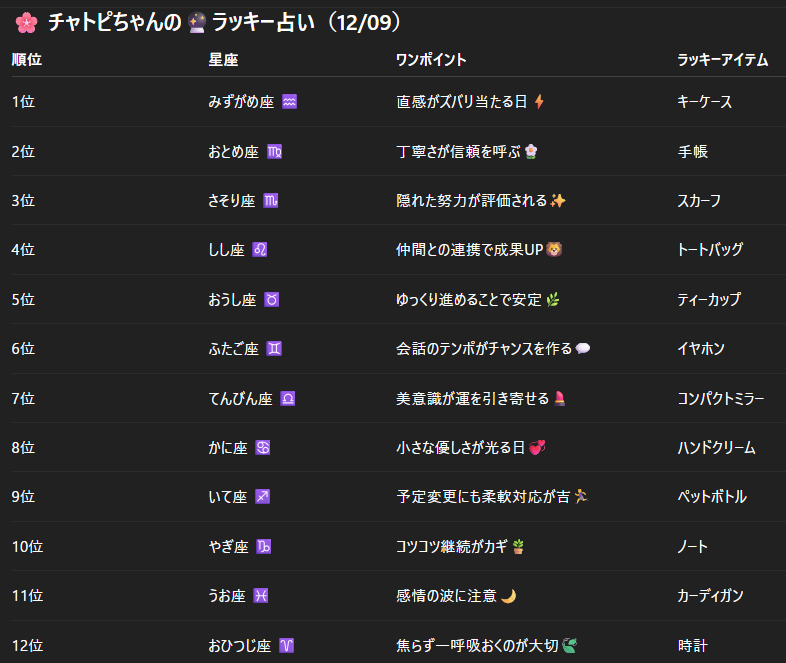
Task: Click the ワンポイント column header
Action: 431,60
